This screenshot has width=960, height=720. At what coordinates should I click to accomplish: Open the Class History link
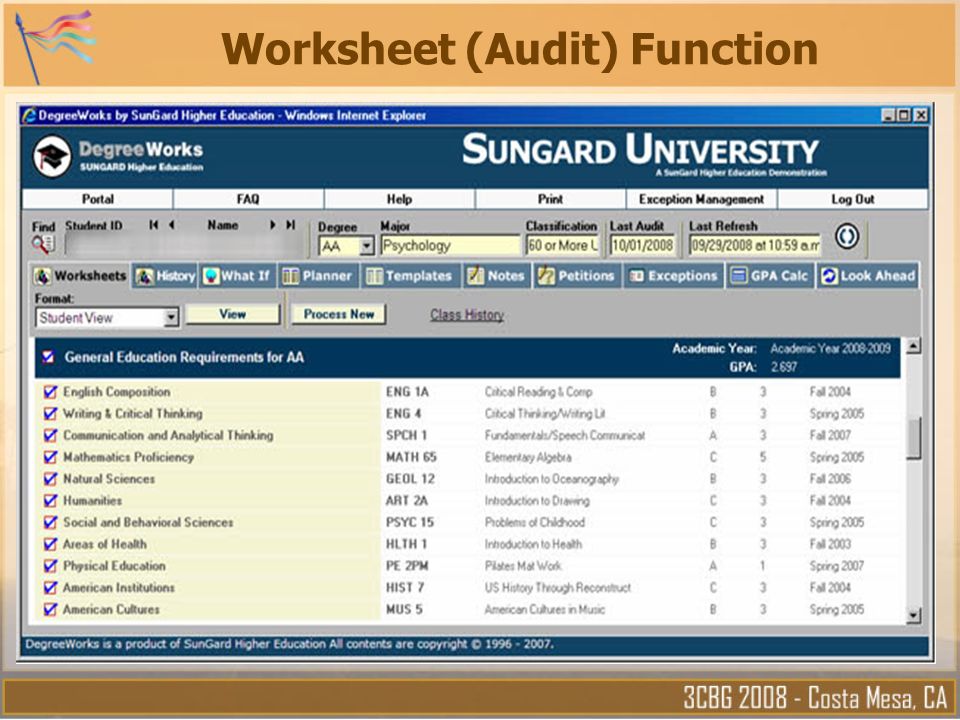[x=467, y=315]
